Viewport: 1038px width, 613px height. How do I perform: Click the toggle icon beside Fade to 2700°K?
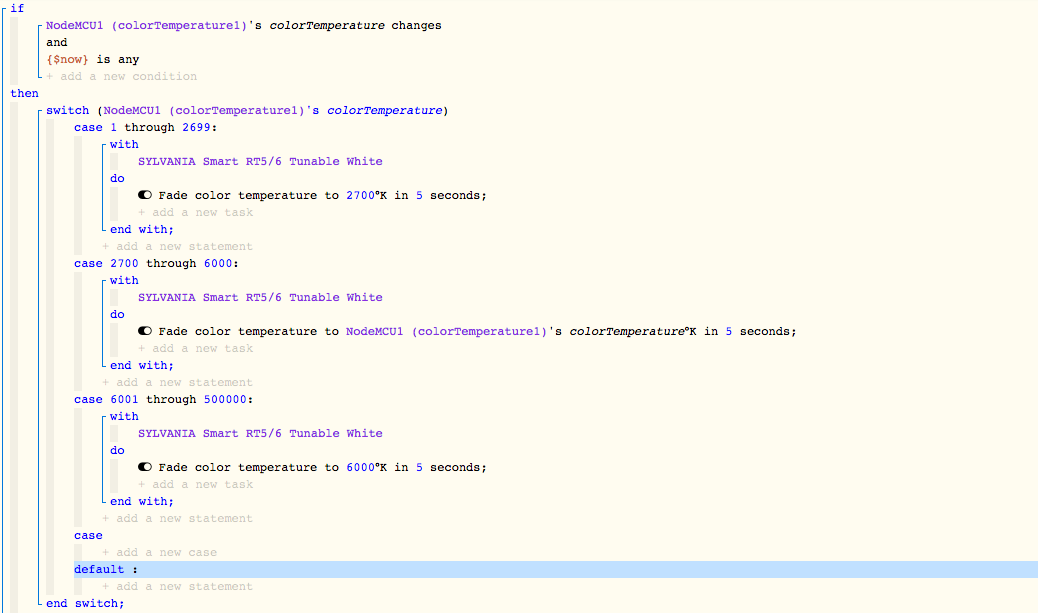145,195
